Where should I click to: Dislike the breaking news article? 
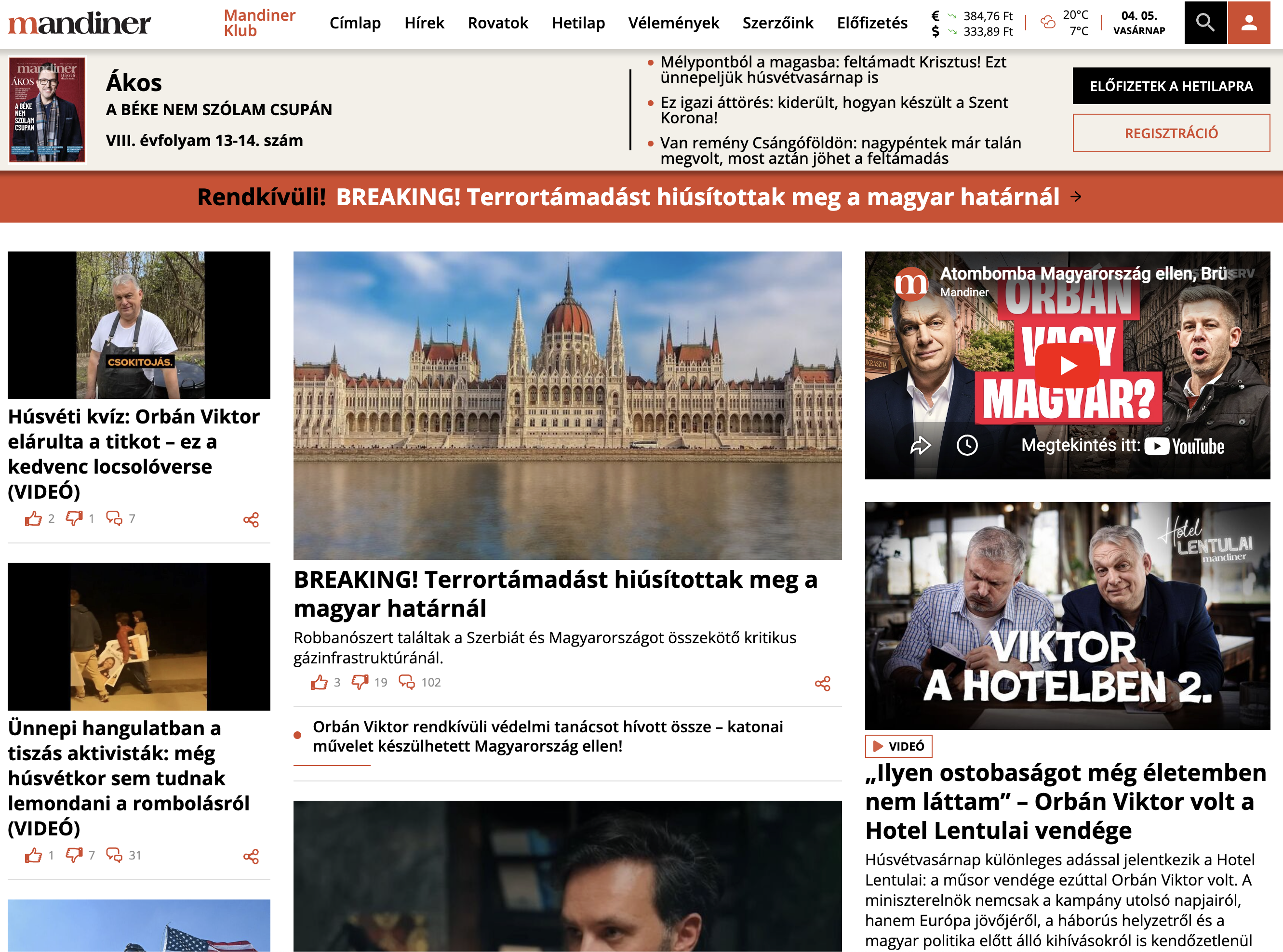click(360, 682)
